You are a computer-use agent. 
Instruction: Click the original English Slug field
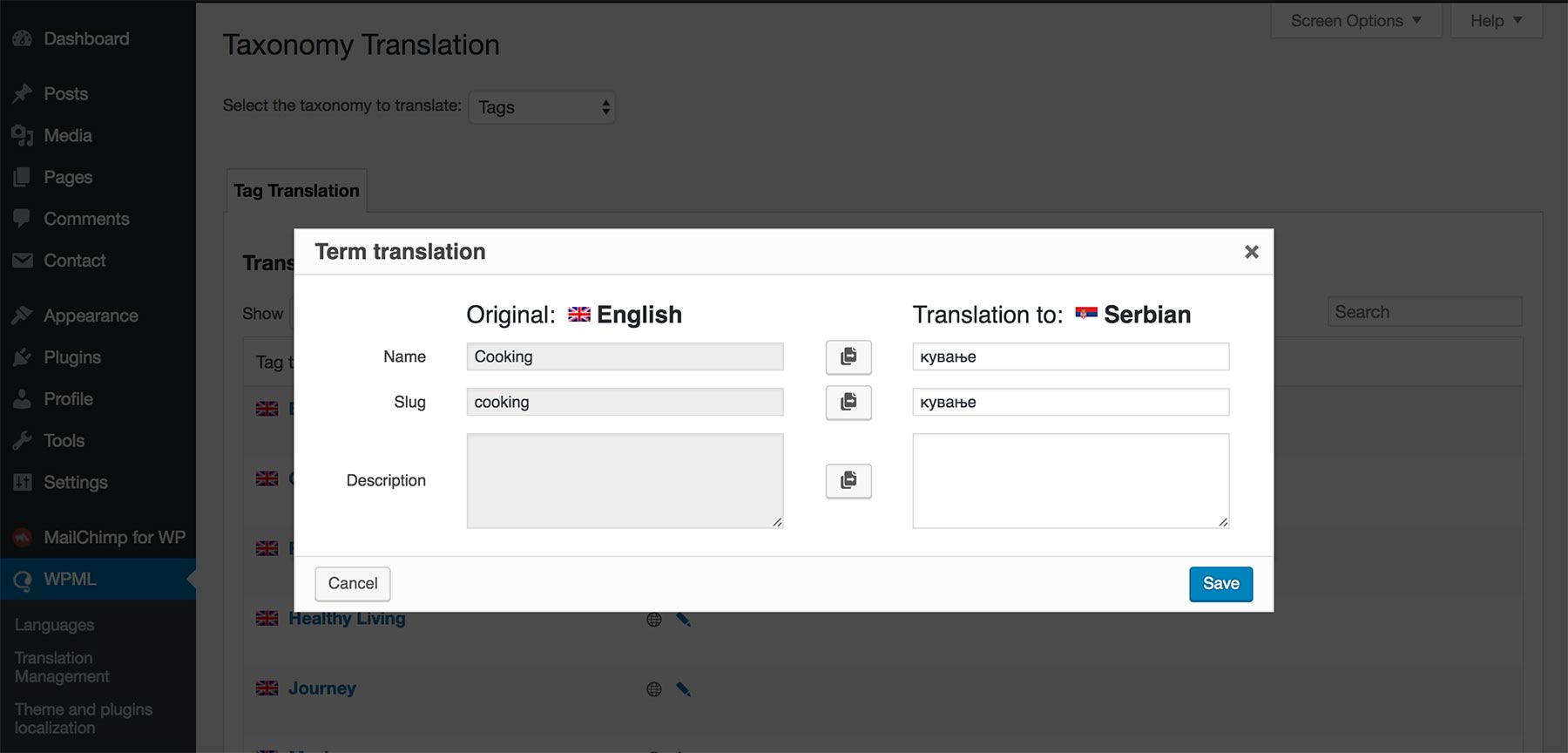coord(625,402)
